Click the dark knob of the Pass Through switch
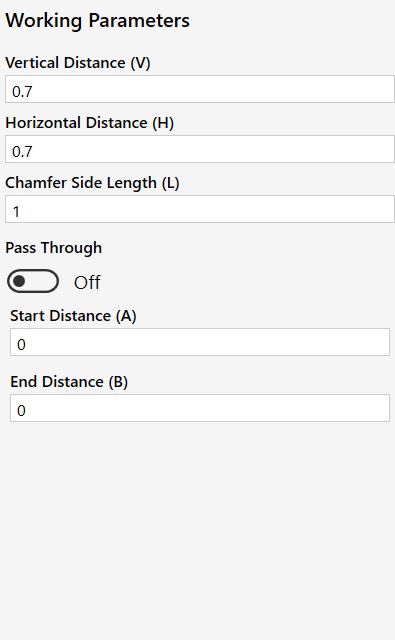 [x=19, y=281]
